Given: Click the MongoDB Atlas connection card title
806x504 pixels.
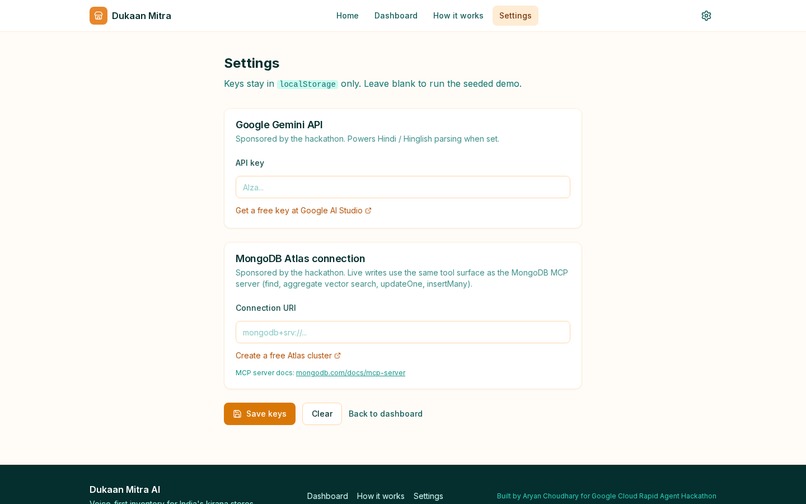Looking at the screenshot, I should coord(300,258).
